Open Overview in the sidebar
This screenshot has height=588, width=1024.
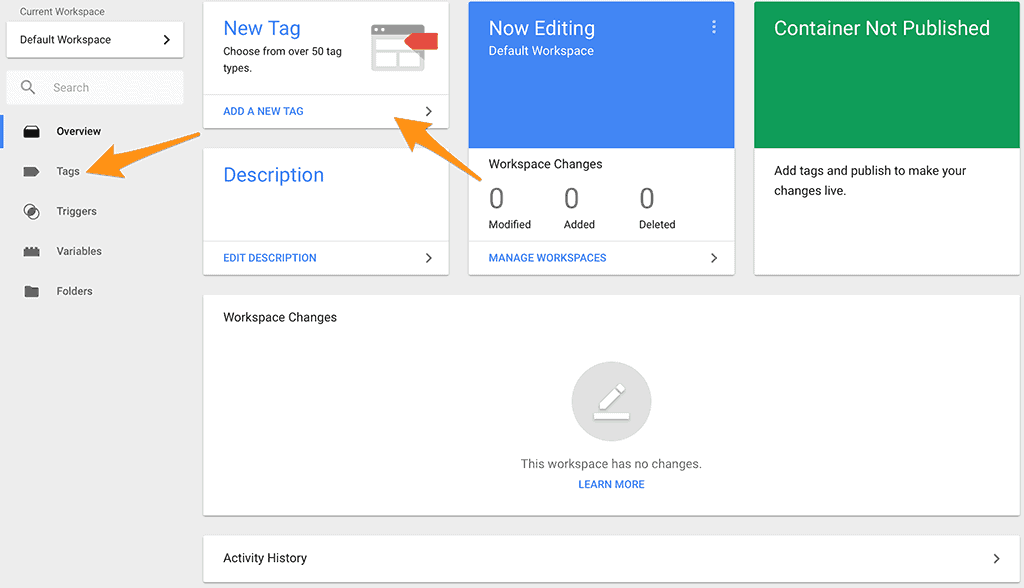[78, 131]
